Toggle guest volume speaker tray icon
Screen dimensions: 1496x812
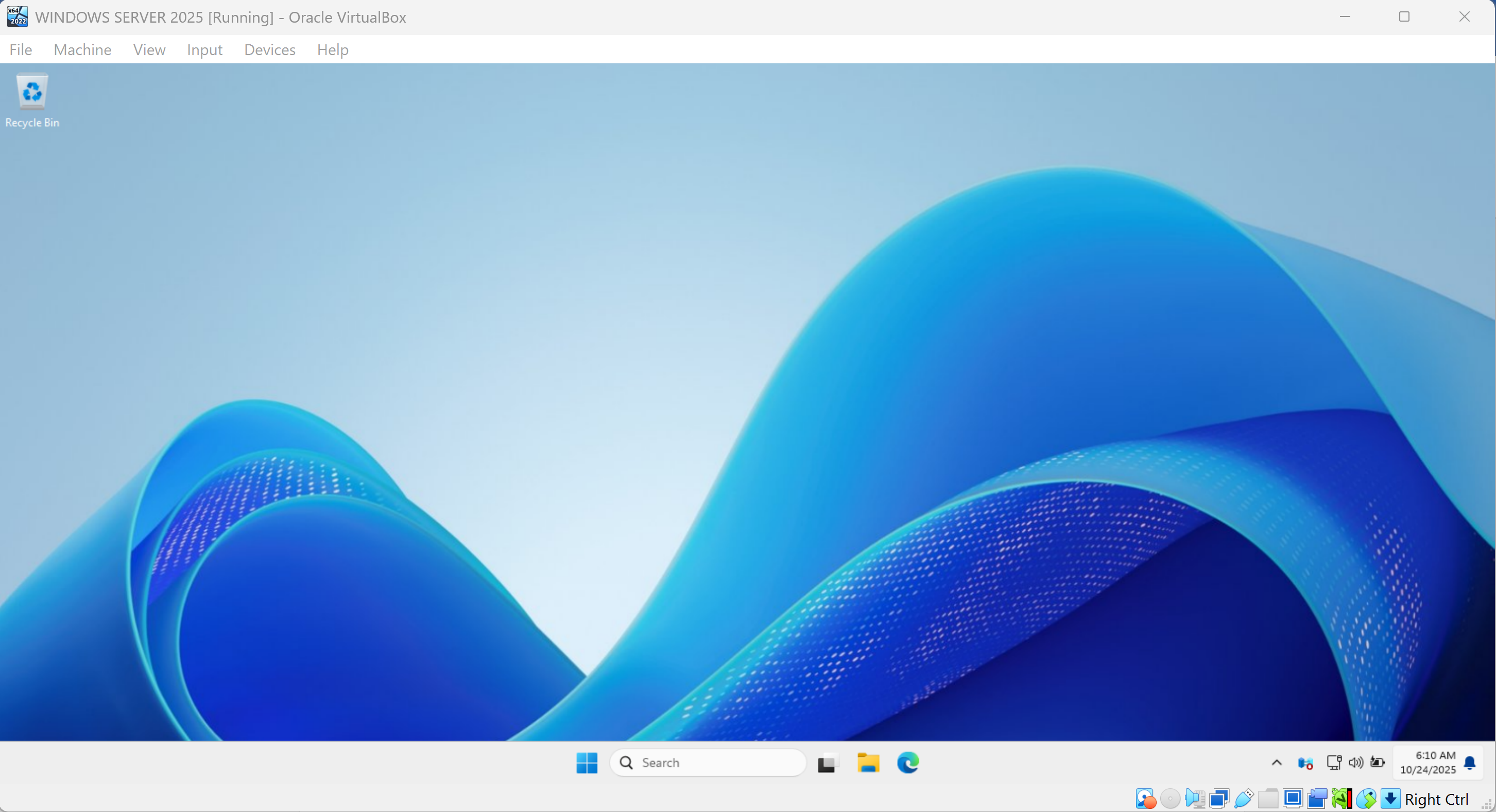click(x=1355, y=763)
